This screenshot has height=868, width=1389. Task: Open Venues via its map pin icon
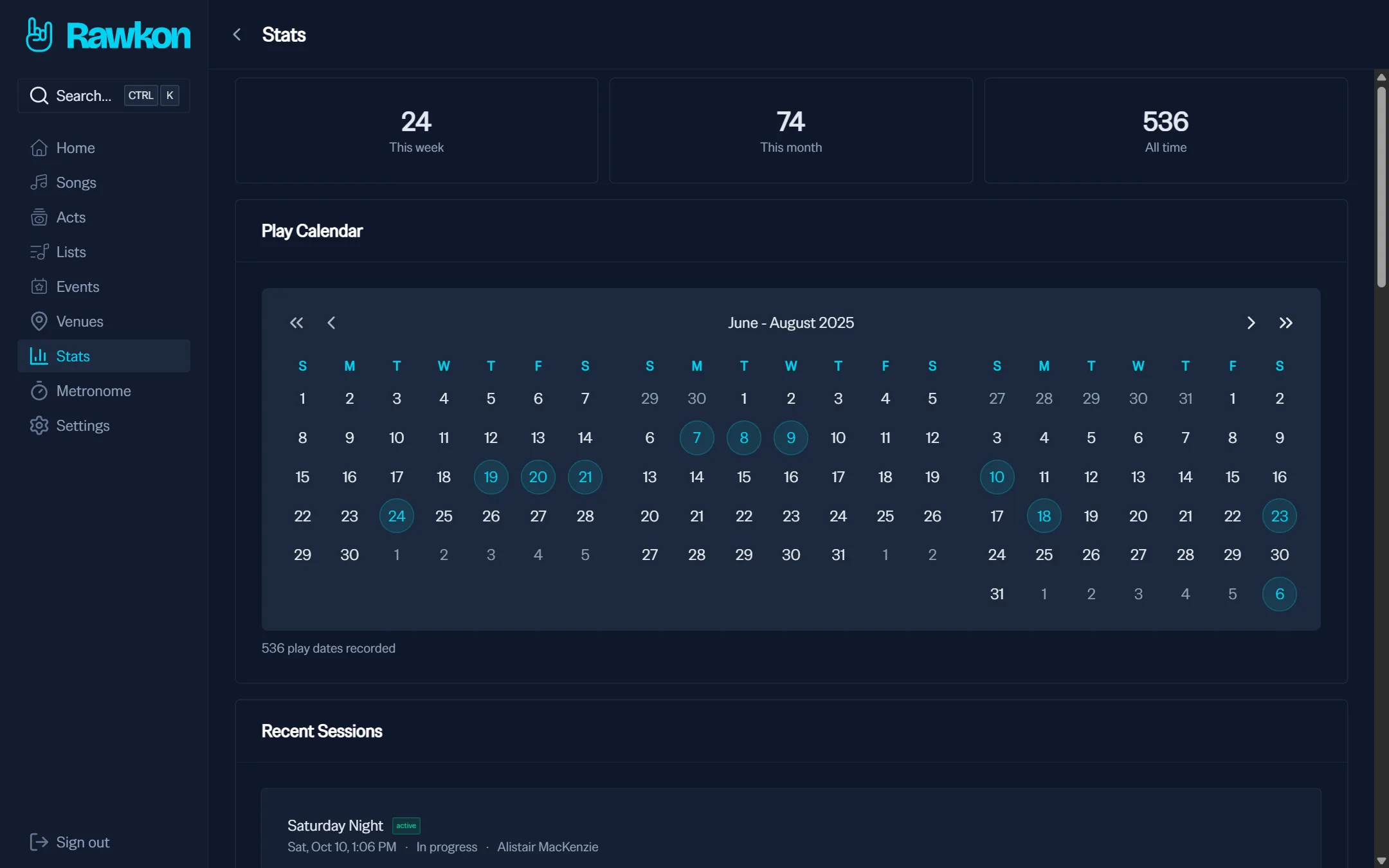pos(39,321)
